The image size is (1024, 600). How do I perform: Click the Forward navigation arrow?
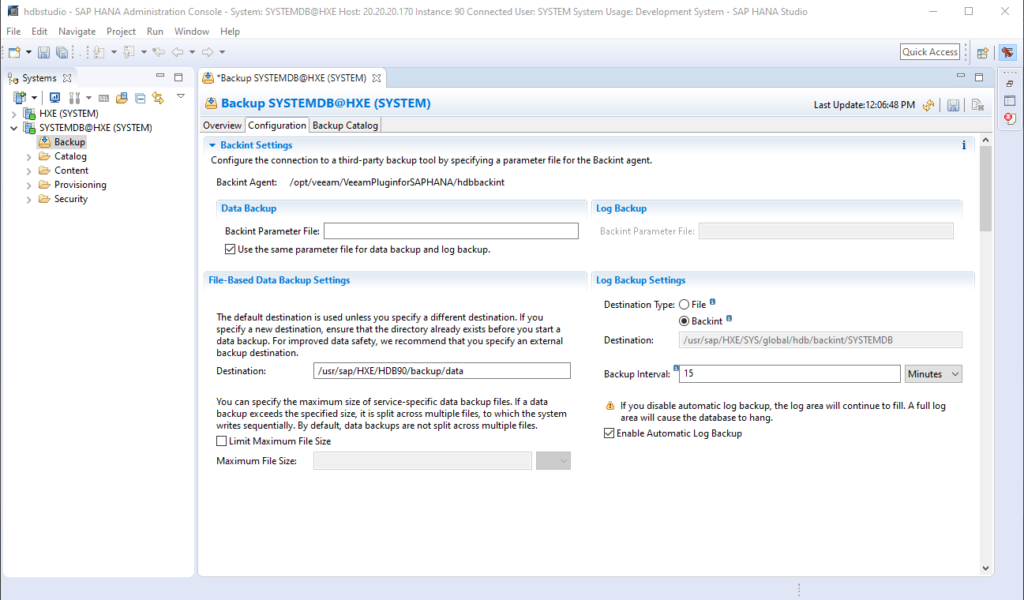[208, 52]
